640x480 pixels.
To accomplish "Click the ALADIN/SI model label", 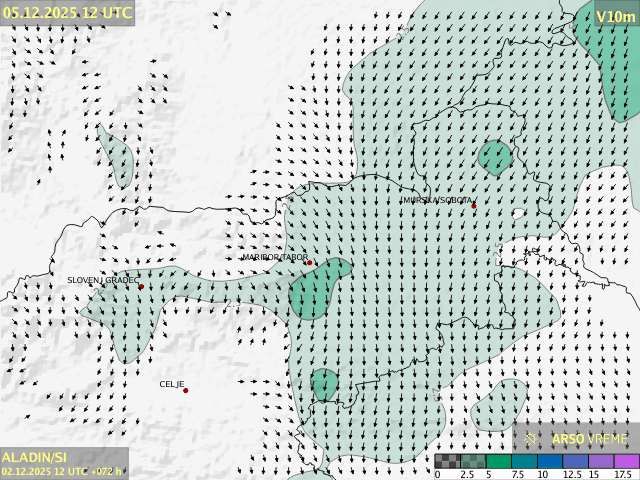I will pos(34,457).
